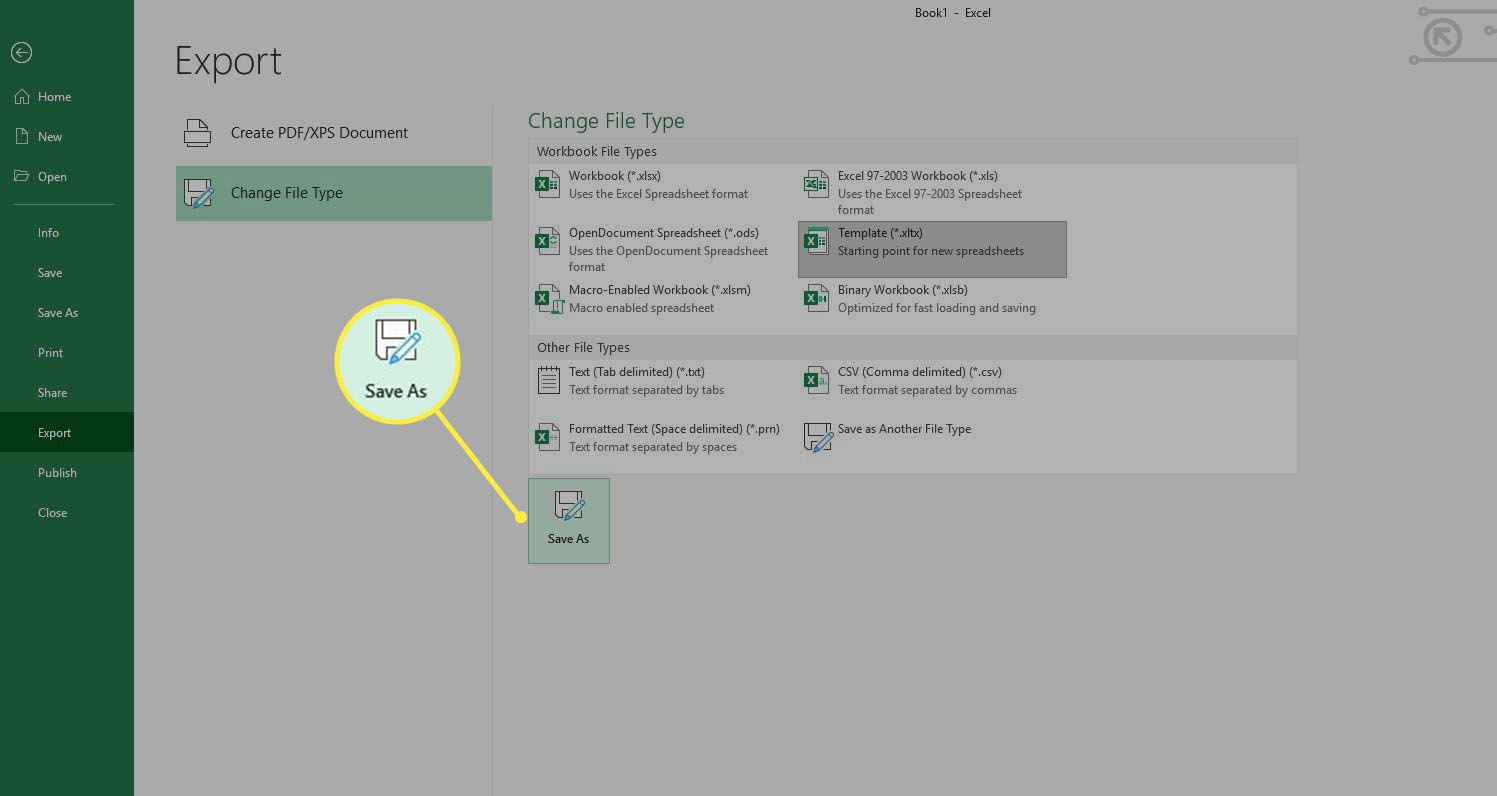Choose Template (*.xltx) label
The width and height of the screenshot is (1497, 796).
pyautogui.click(x=880, y=233)
